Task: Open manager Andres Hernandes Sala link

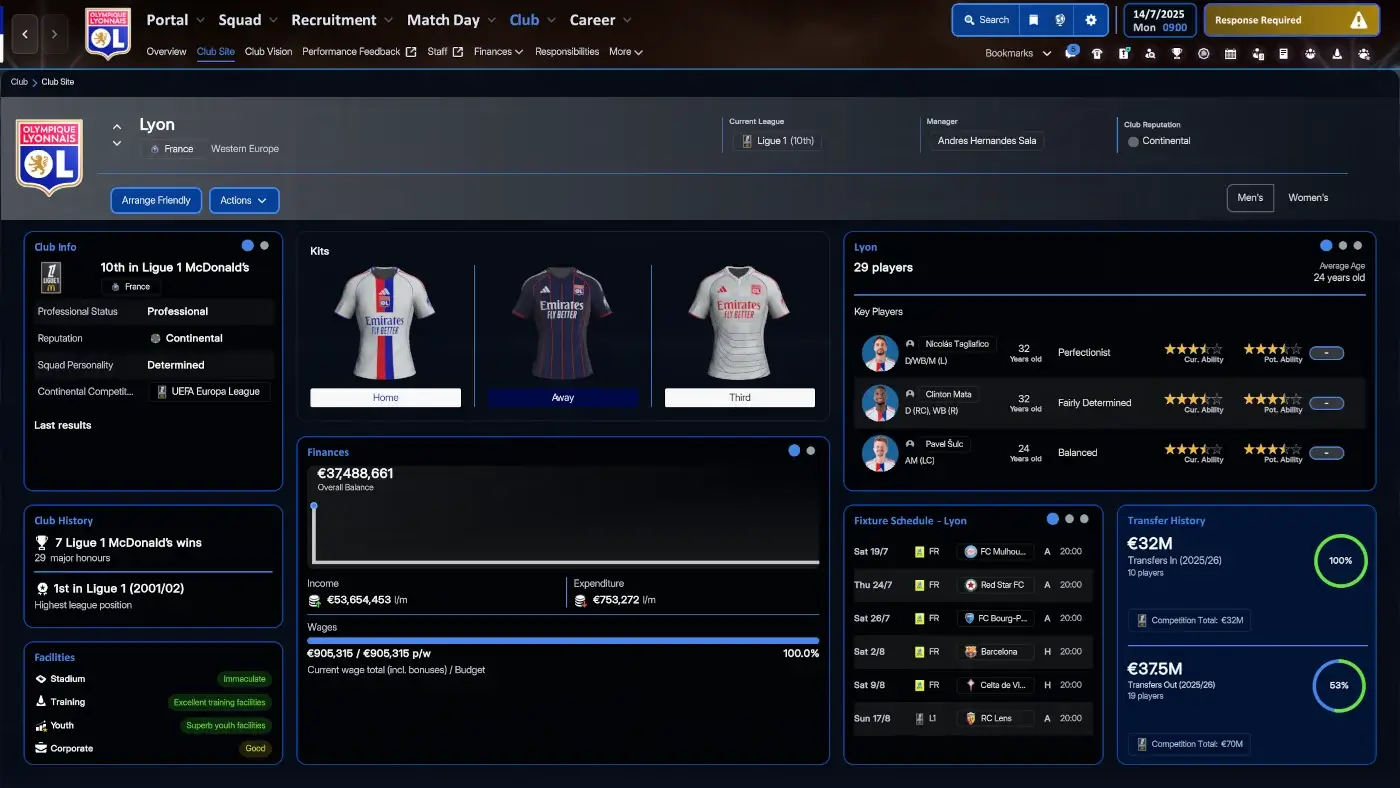Action: click(986, 141)
